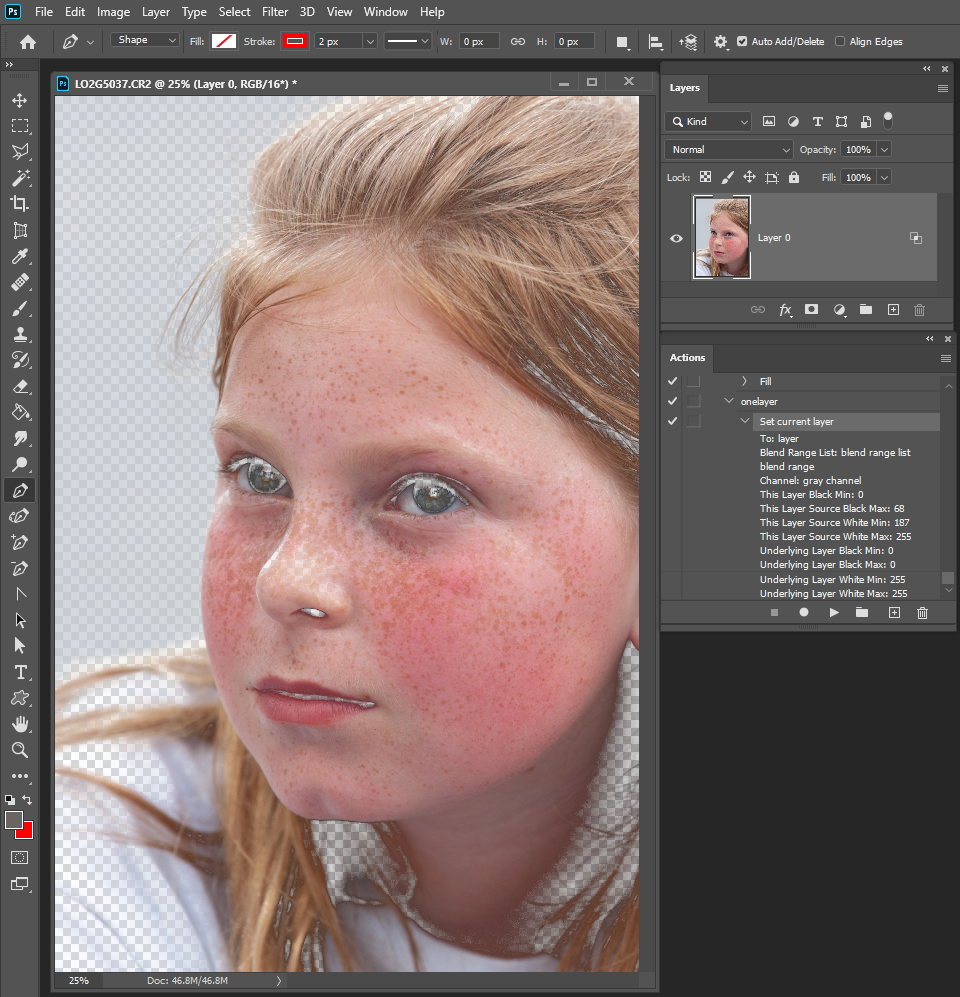This screenshot has width=960, height=997.
Task: Switch to the Horizontal Type tool
Action: click(20, 672)
